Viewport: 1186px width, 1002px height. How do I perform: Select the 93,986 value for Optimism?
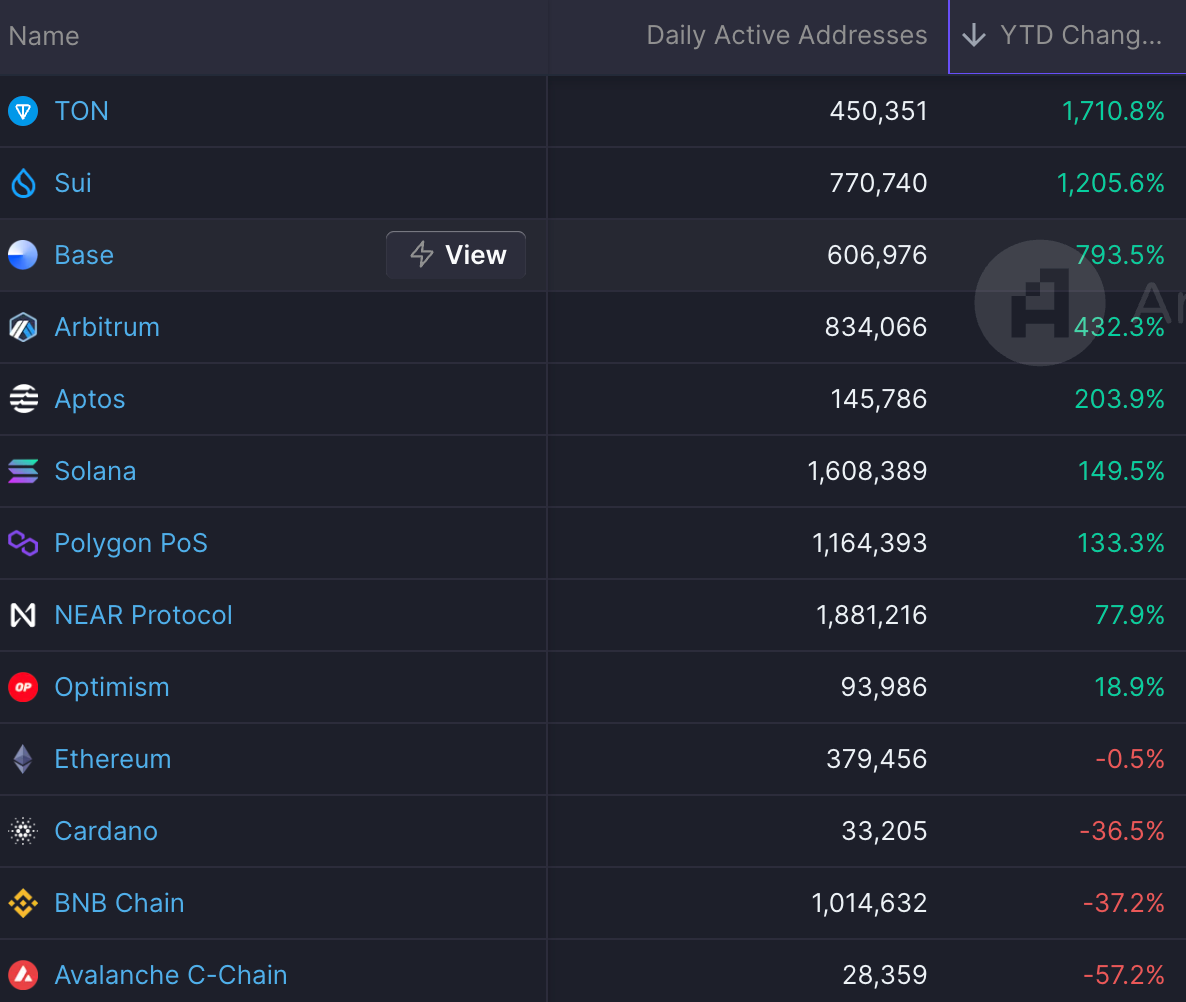[x=883, y=687]
